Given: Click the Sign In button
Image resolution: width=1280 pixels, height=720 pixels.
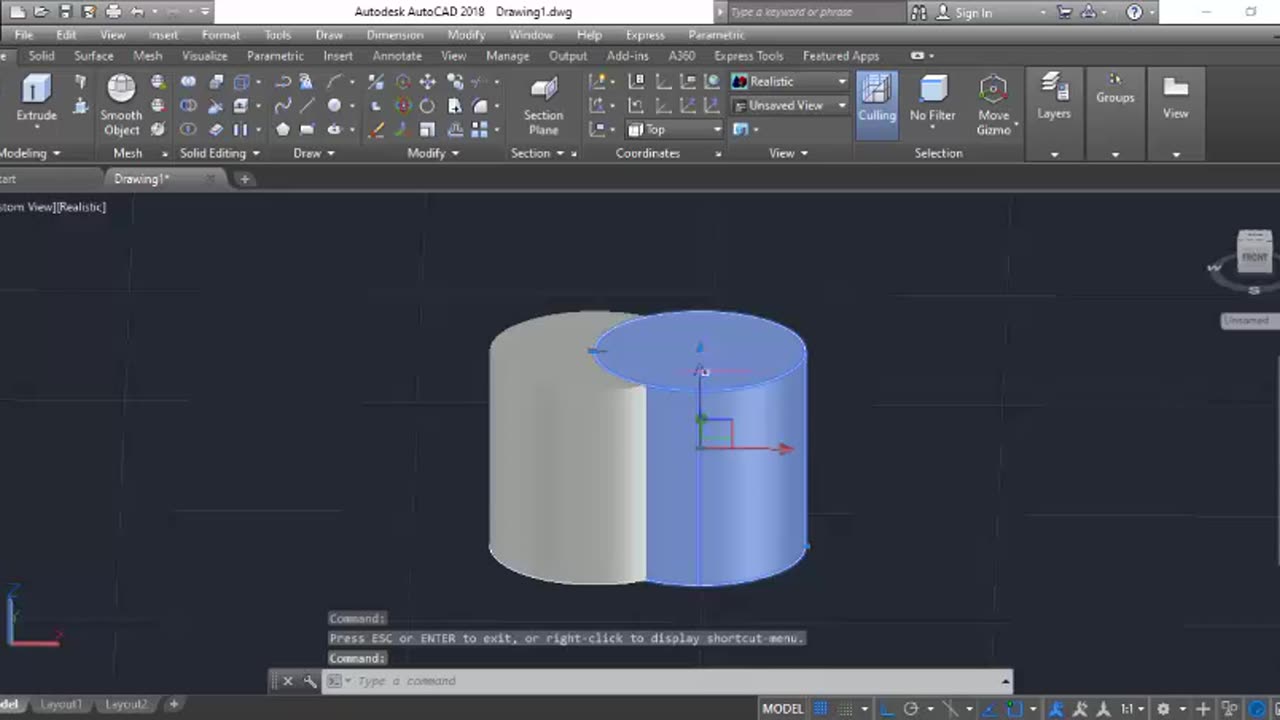Looking at the screenshot, I should (x=973, y=12).
